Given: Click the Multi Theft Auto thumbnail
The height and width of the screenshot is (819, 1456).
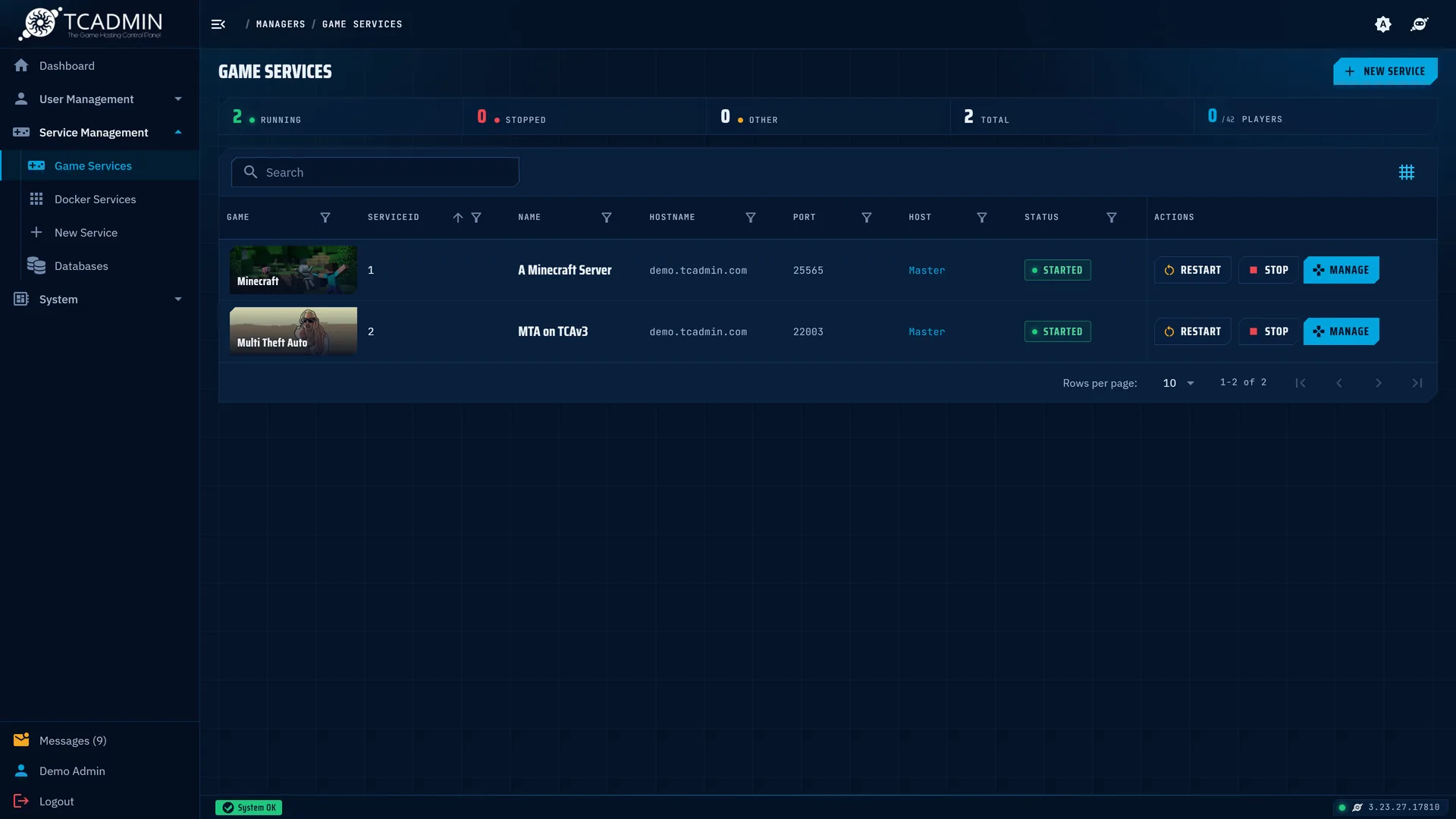Looking at the screenshot, I should pos(293,331).
